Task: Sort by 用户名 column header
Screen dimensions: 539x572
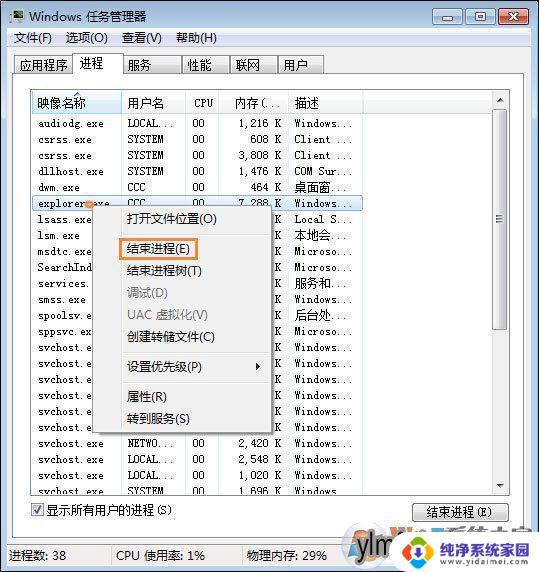Action: 153,103
